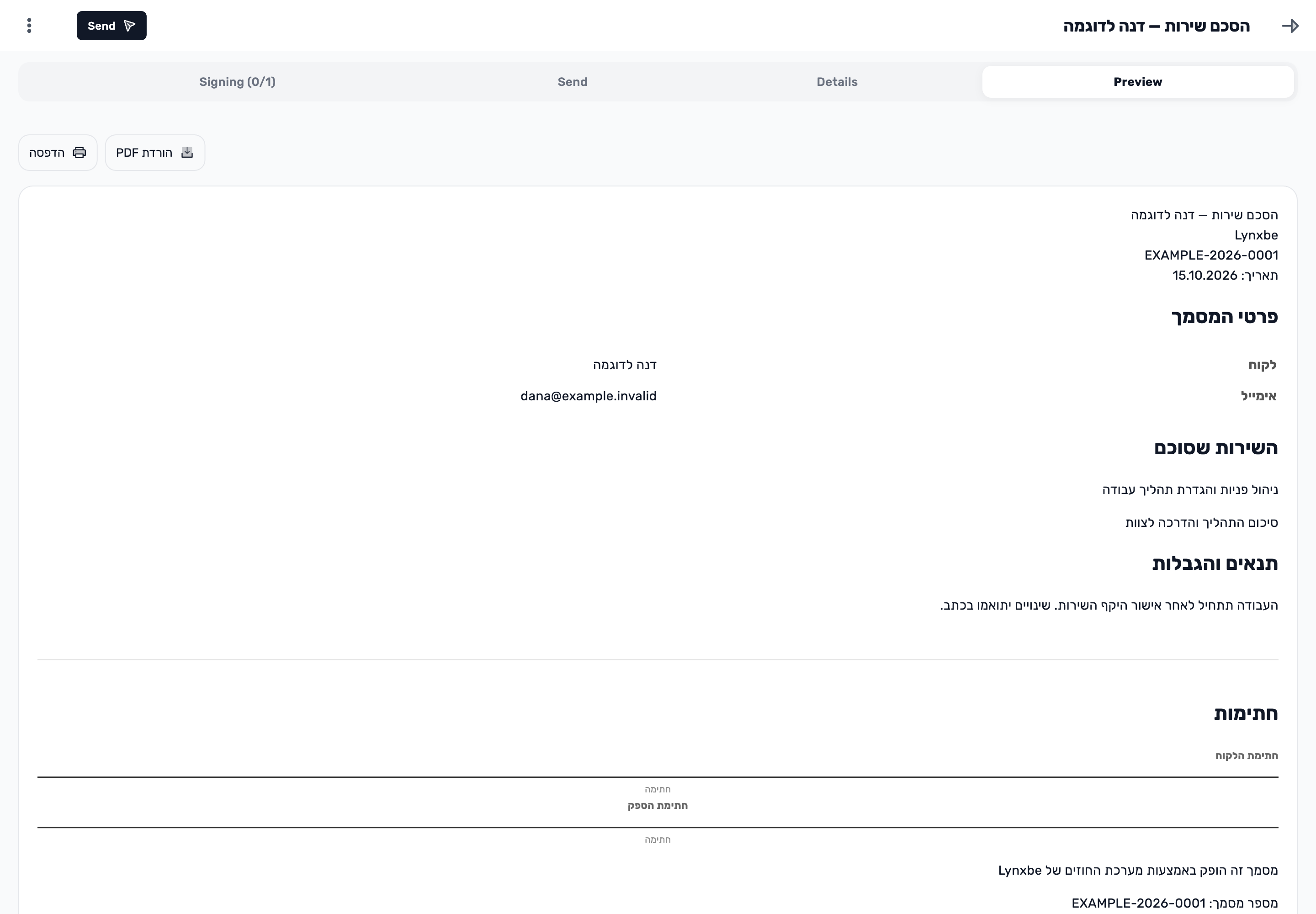Click the EXAMPLE-2026-0001 number under Lynxbe
Viewport: 1316px width, 914px height.
(1211, 255)
